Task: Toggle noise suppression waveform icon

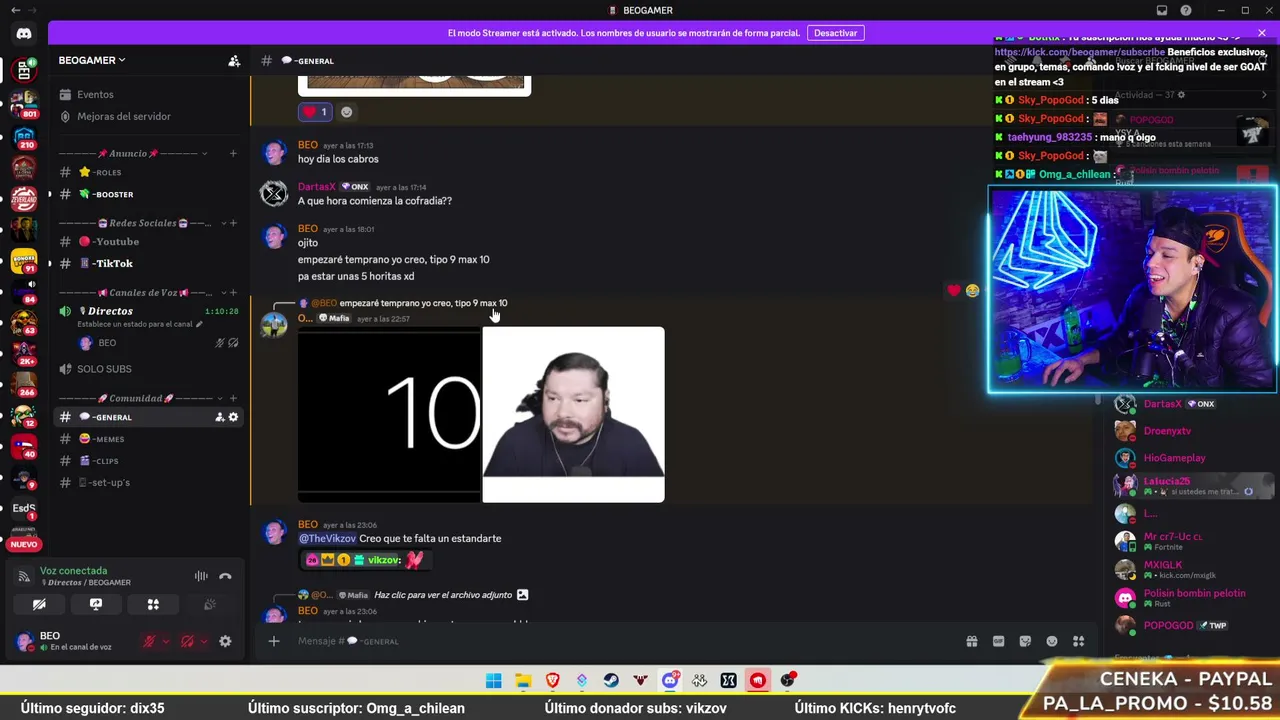Action: pos(201,576)
